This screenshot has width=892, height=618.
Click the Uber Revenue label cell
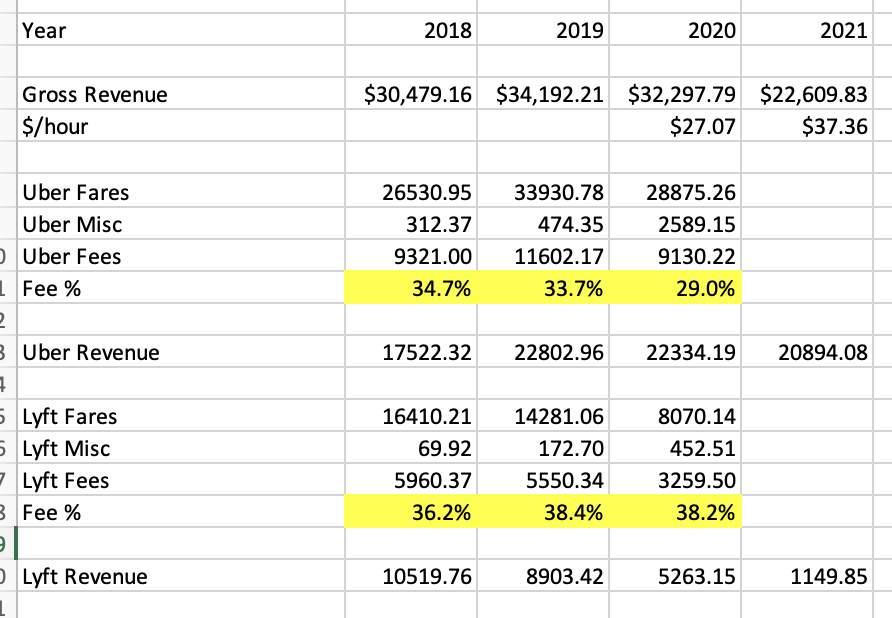(x=181, y=352)
